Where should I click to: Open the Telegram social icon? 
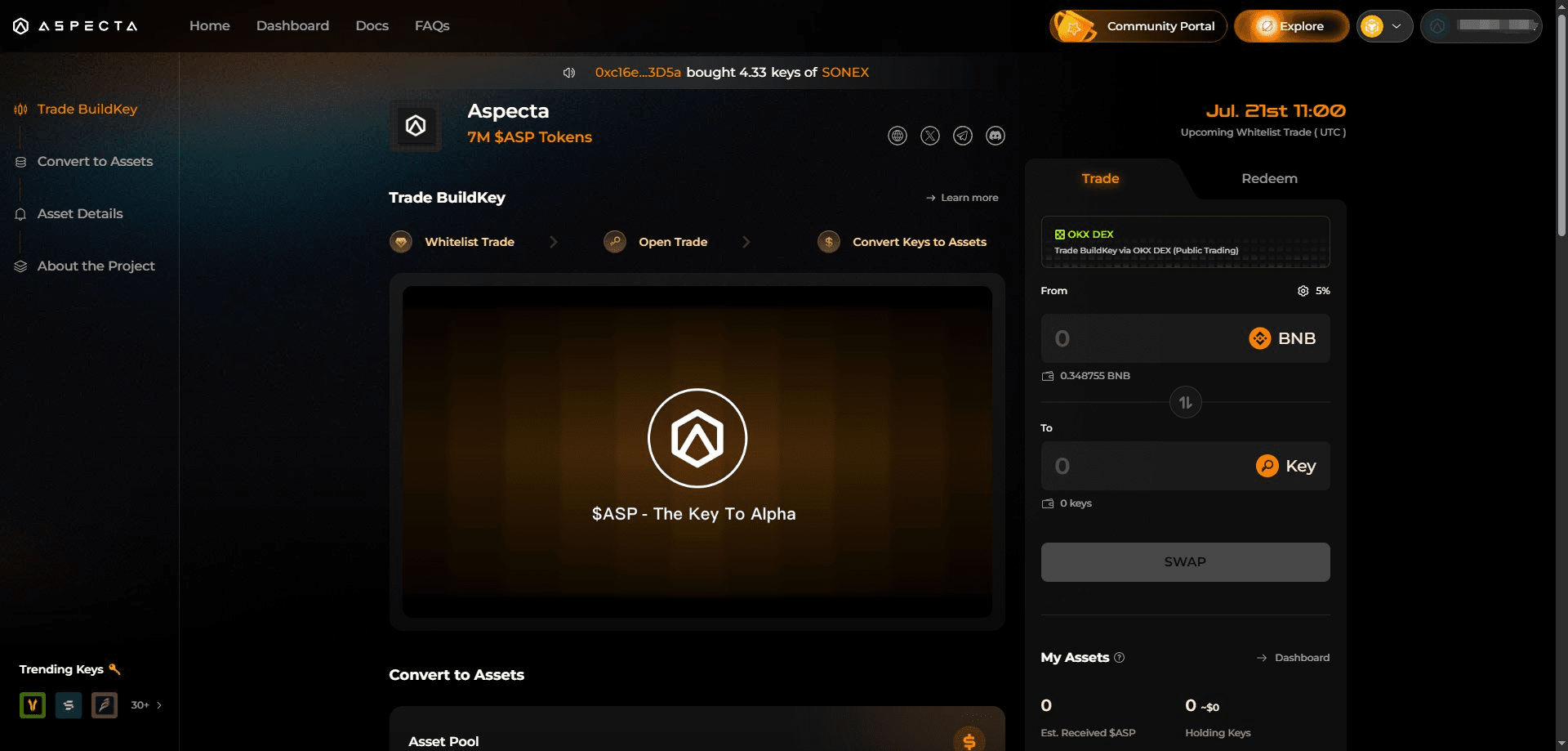click(963, 136)
